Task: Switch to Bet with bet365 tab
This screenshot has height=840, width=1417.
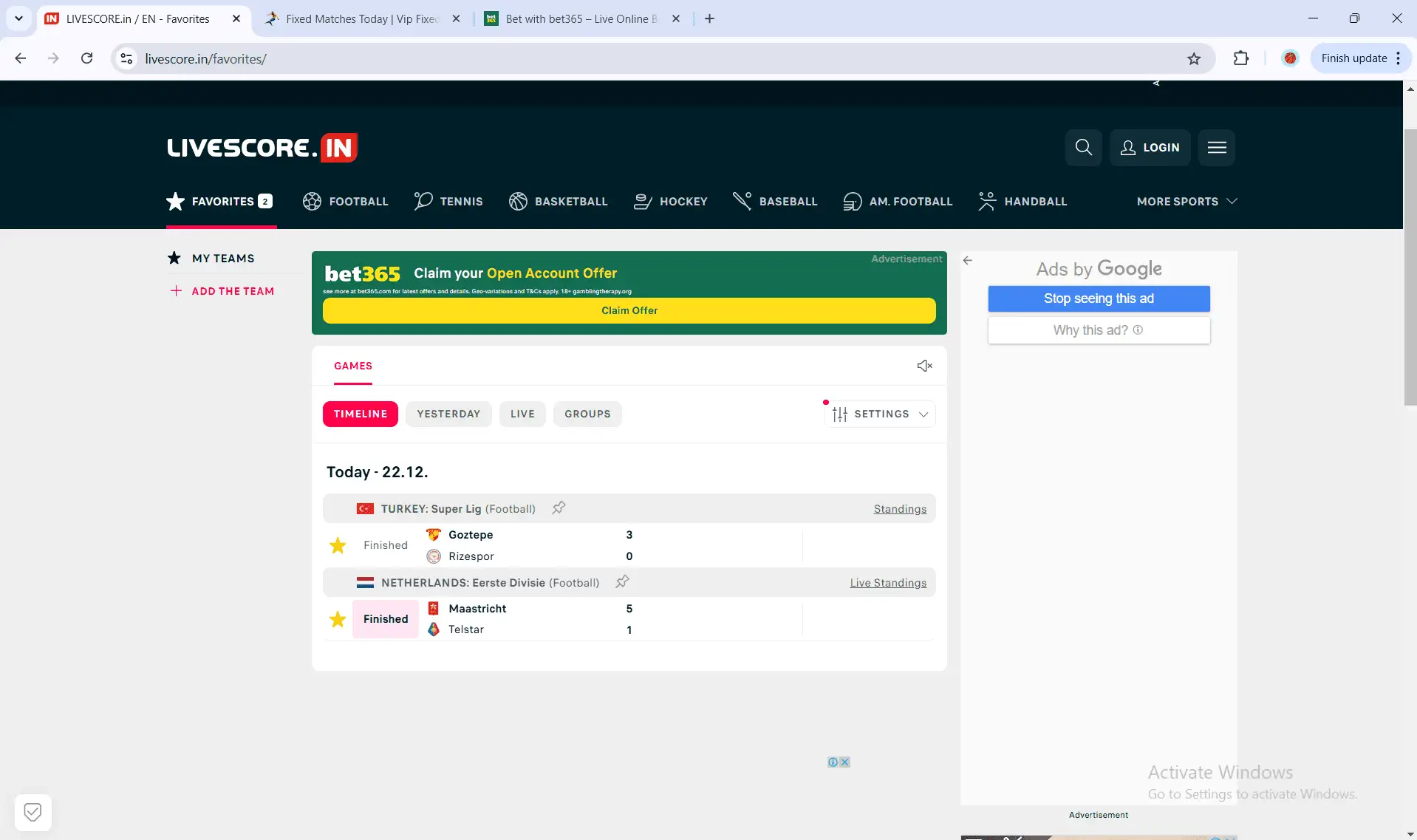Action: (x=581, y=19)
